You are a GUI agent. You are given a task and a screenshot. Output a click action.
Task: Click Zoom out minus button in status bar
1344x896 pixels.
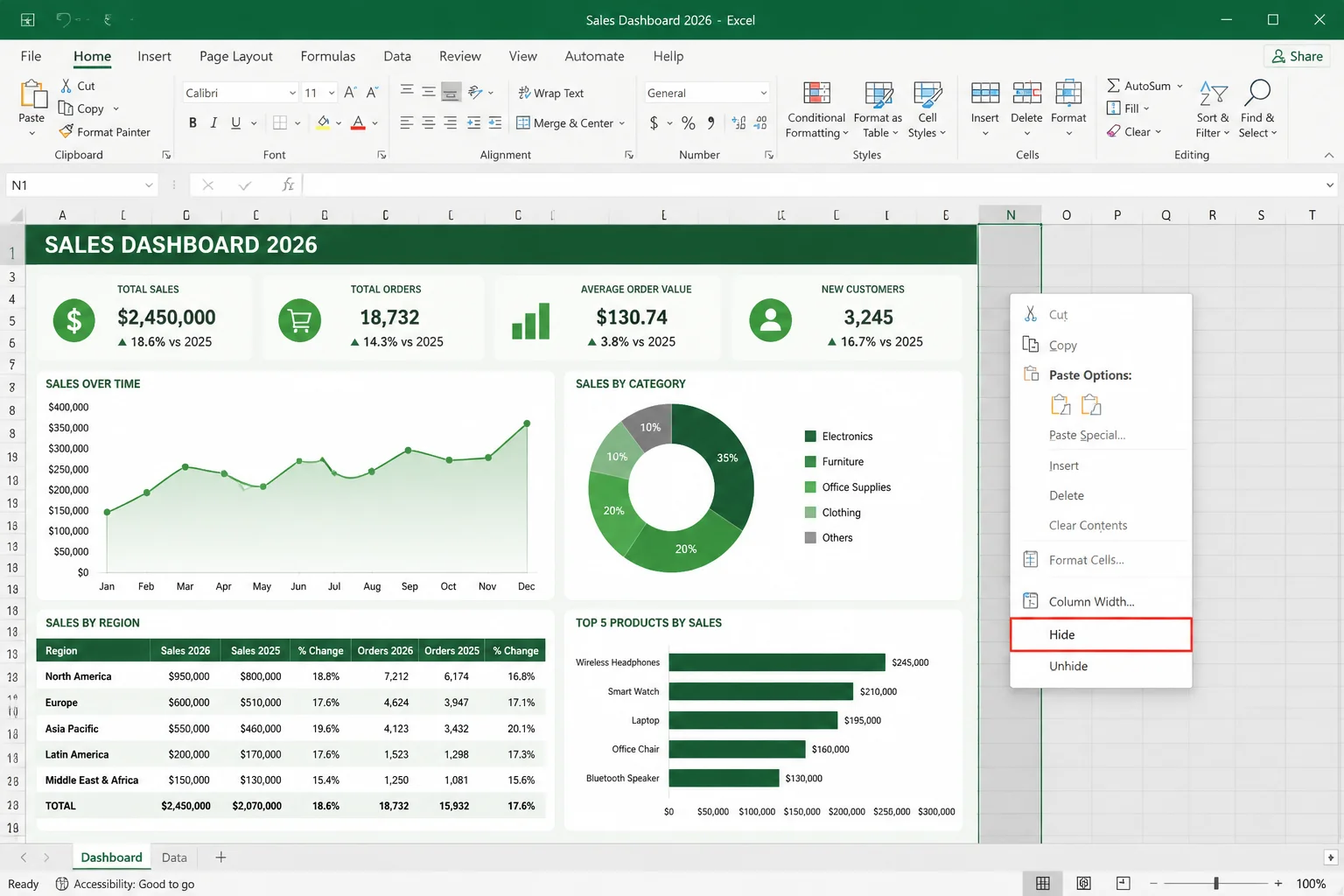click(x=1153, y=884)
